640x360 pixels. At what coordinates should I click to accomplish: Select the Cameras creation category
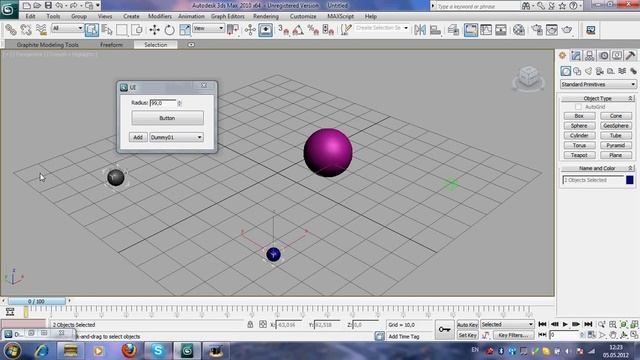(x=600, y=71)
